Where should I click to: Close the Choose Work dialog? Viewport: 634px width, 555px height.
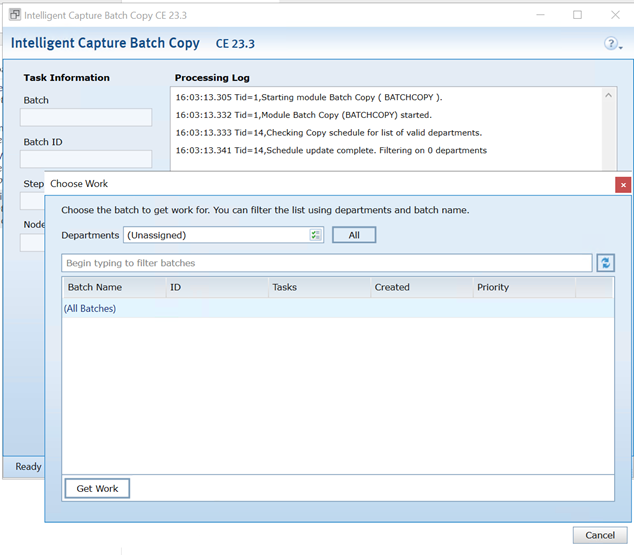[x=623, y=185]
